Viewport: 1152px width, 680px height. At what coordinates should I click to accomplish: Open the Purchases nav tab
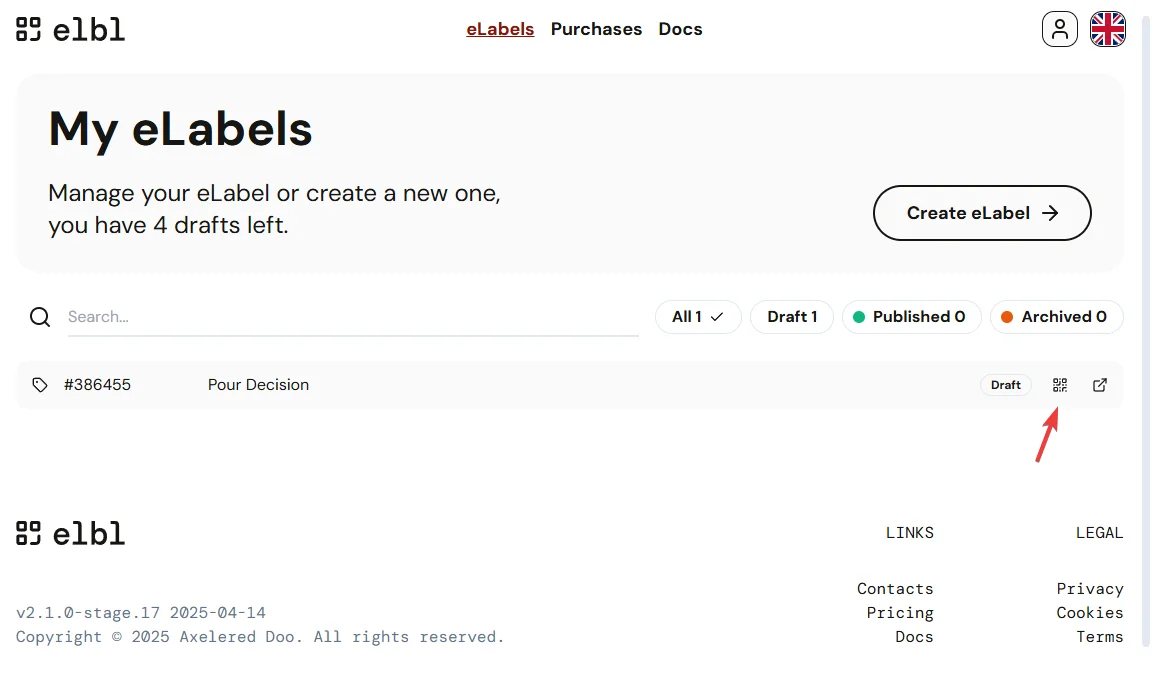click(596, 29)
